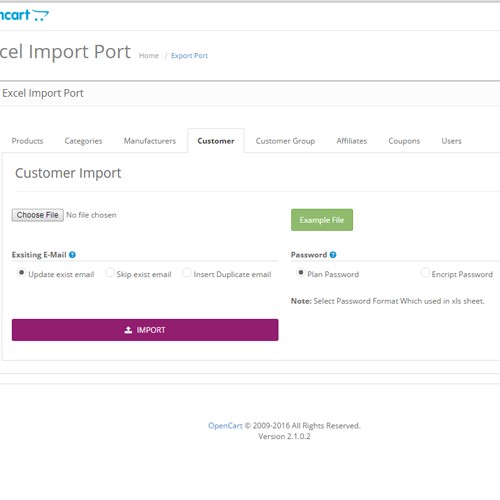Screen dimensions: 500x500
Task: Open the Manufacturers tab
Action: point(150,141)
